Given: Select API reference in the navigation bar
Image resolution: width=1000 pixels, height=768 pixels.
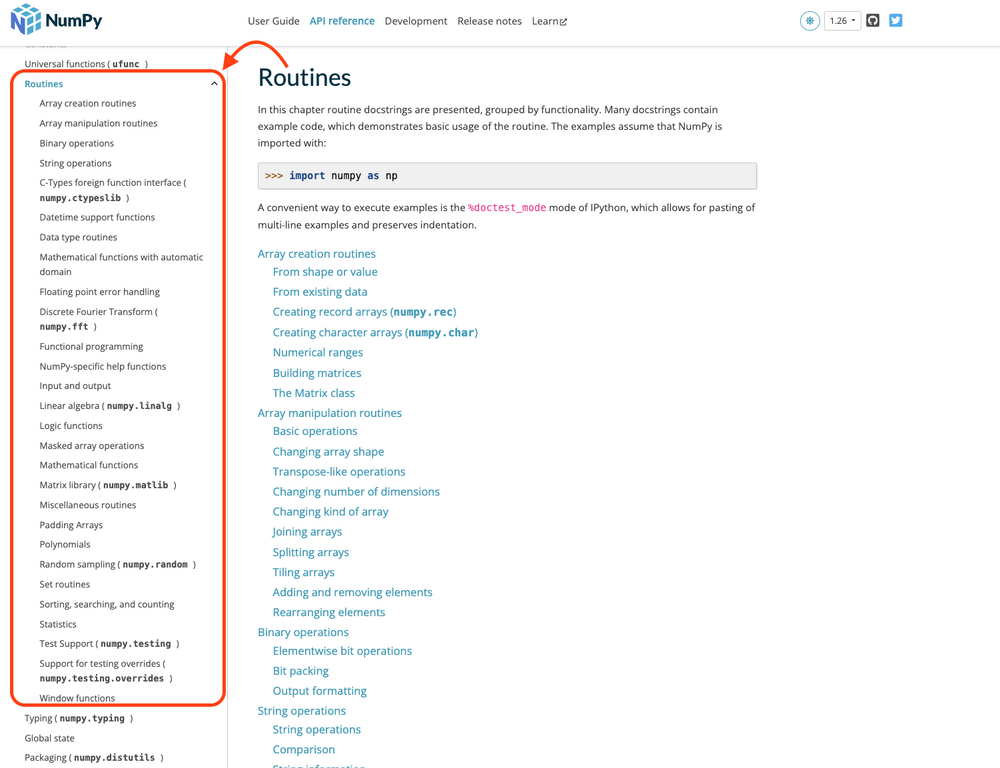Looking at the screenshot, I should (341, 20).
